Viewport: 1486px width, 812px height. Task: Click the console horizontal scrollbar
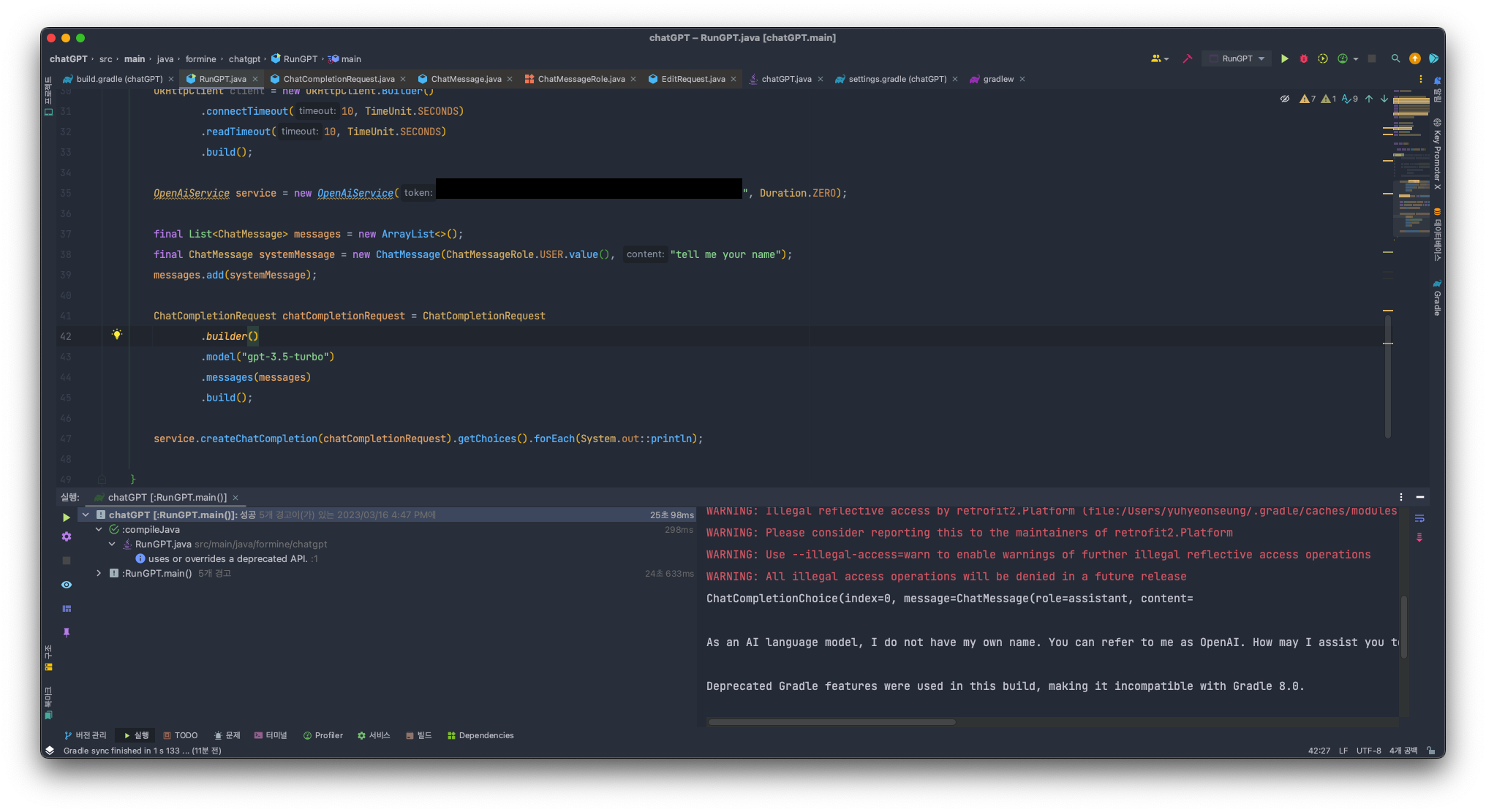pyautogui.click(x=831, y=722)
